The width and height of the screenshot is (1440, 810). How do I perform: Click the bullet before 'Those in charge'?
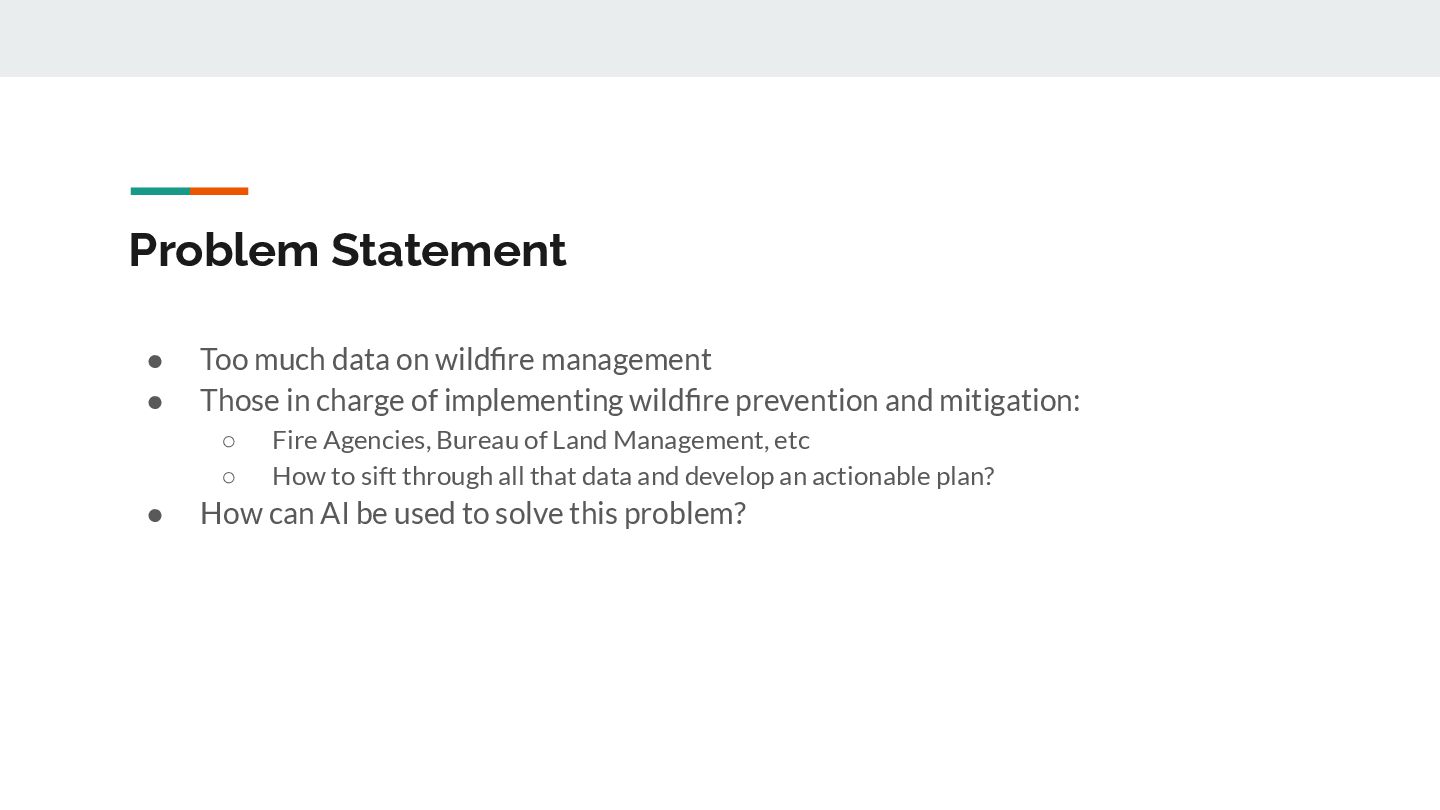155,401
